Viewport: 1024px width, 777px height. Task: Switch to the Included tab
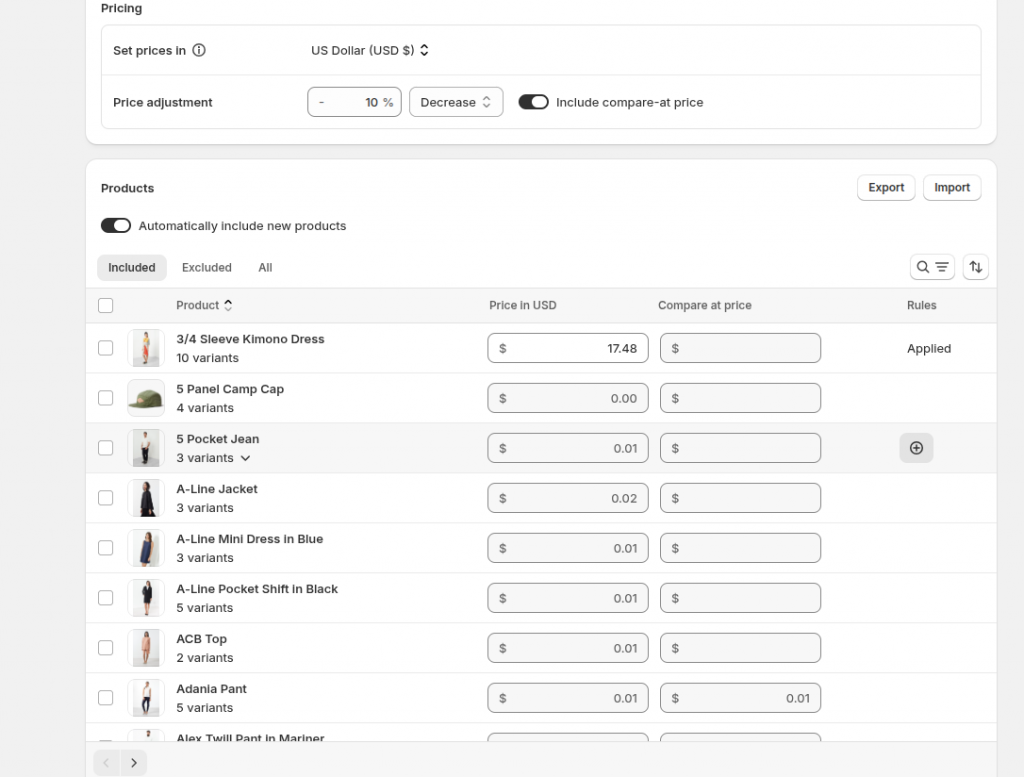point(132,268)
